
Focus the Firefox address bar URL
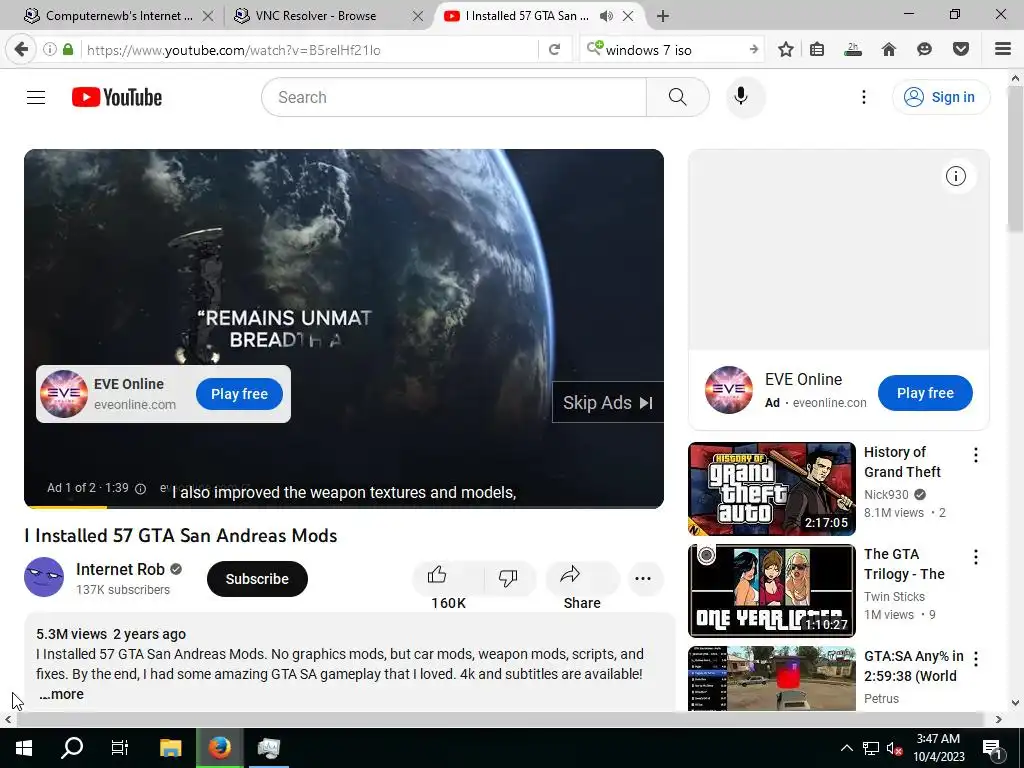pos(310,50)
